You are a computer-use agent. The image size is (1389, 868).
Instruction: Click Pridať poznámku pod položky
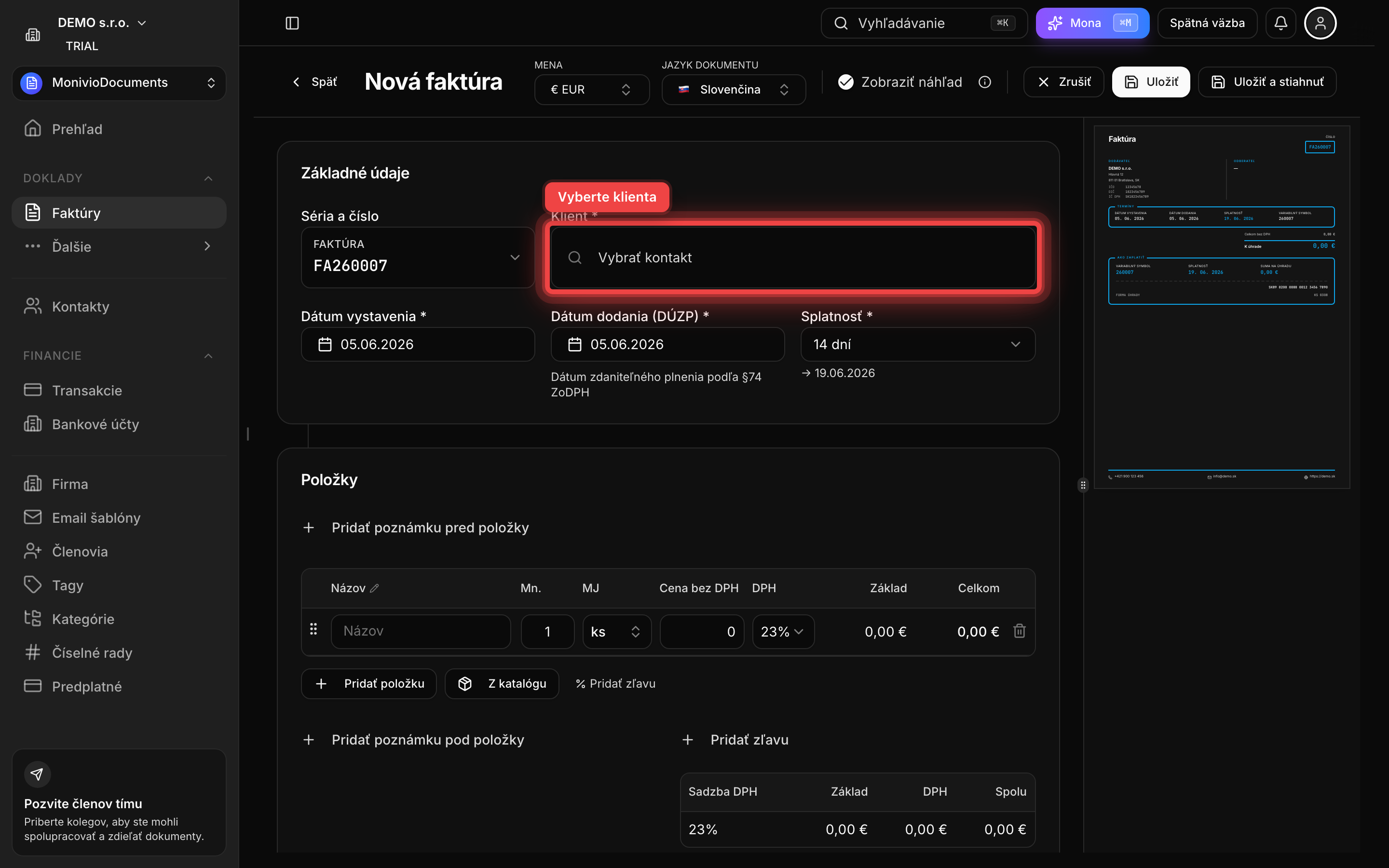[413, 740]
